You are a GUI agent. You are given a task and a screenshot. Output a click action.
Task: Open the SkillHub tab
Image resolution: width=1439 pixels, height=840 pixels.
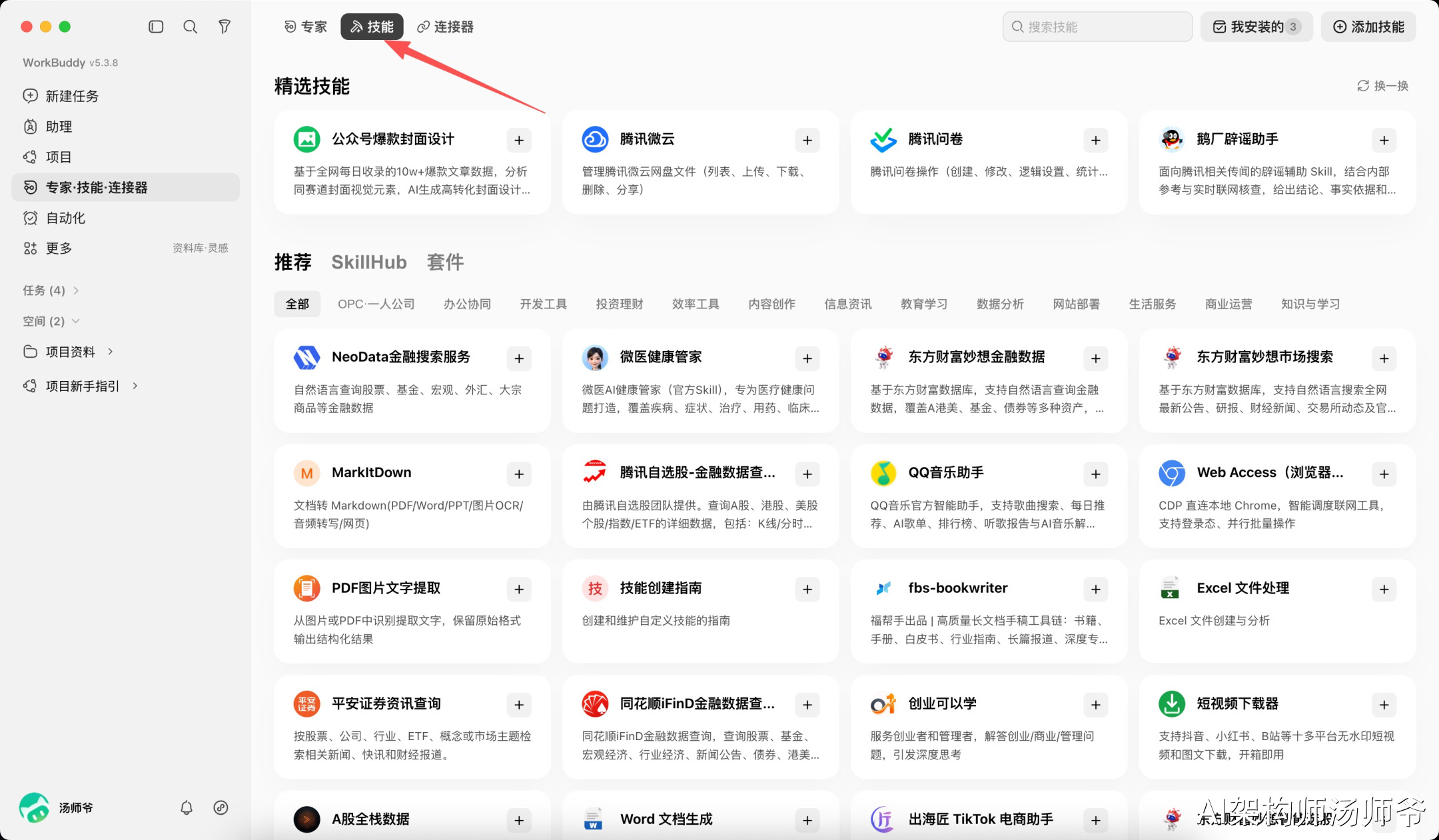[369, 262]
